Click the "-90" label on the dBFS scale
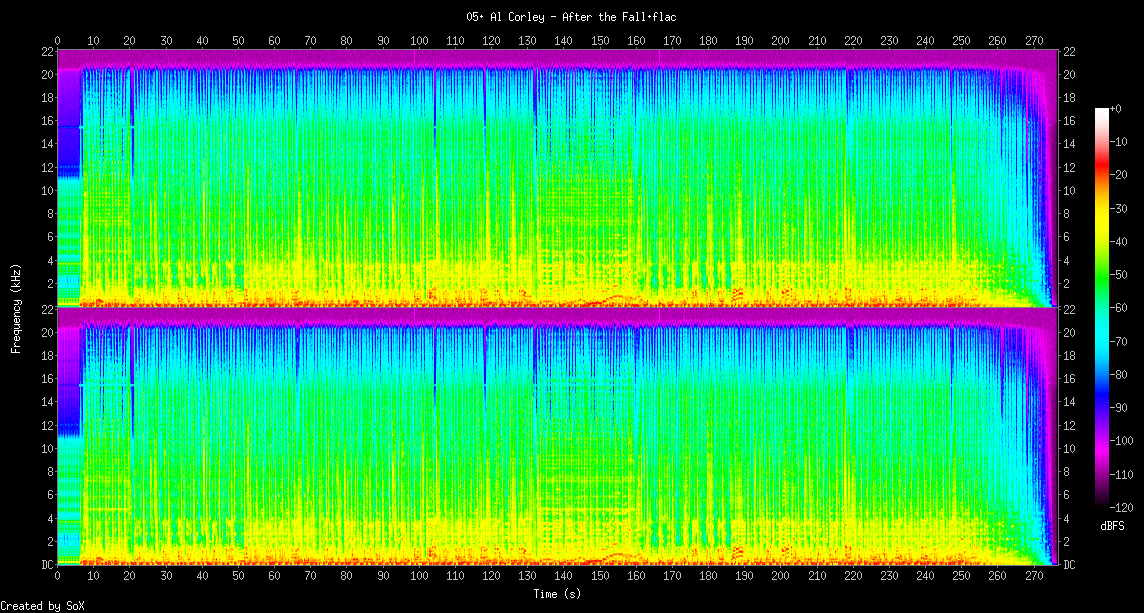 point(1123,408)
